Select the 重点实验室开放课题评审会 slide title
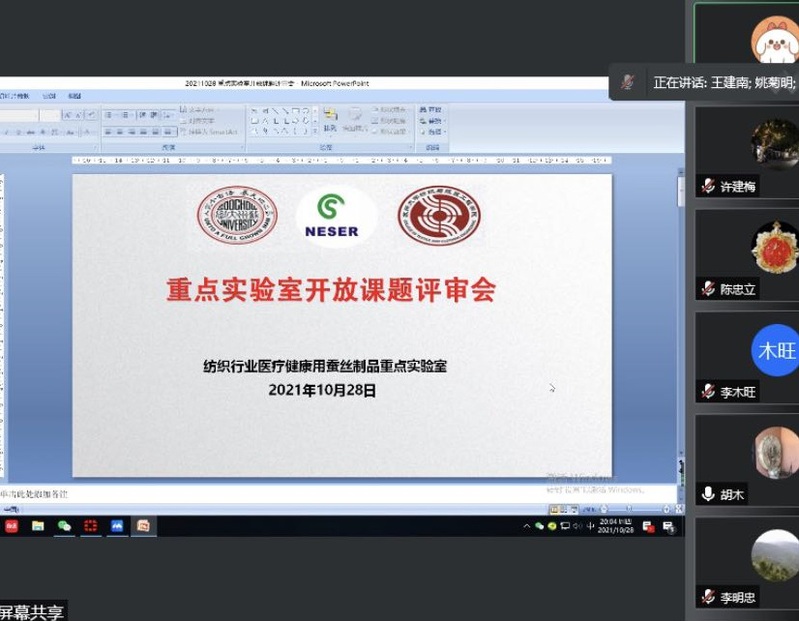This screenshot has height=621, width=799. point(330,290)
